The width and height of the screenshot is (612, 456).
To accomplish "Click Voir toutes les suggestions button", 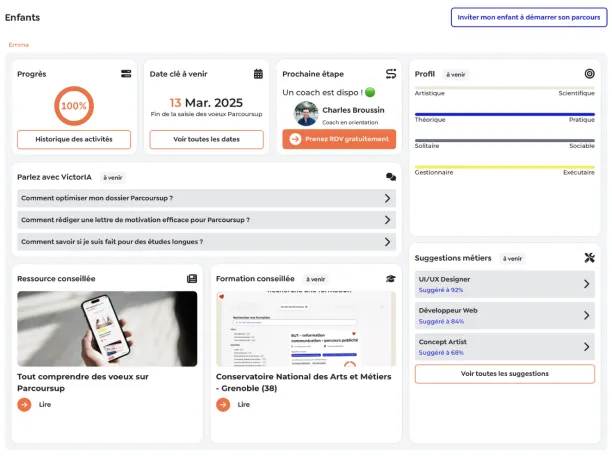I will 505,374.
